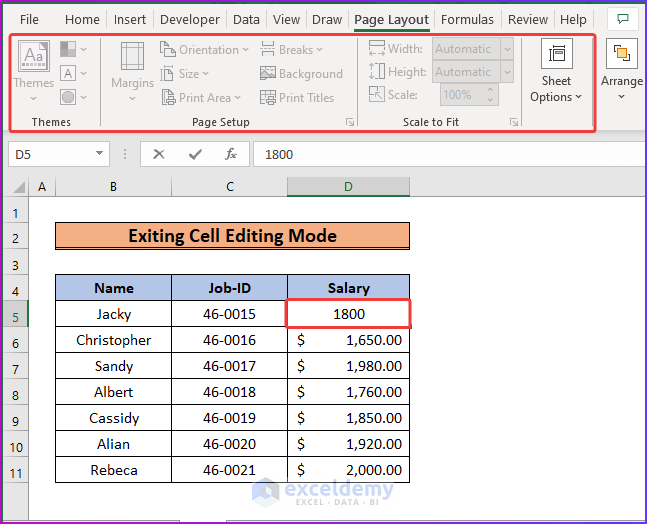Open the Comments speech bubble icon
The image size is (647, 524).
click(x=623, y=19)
